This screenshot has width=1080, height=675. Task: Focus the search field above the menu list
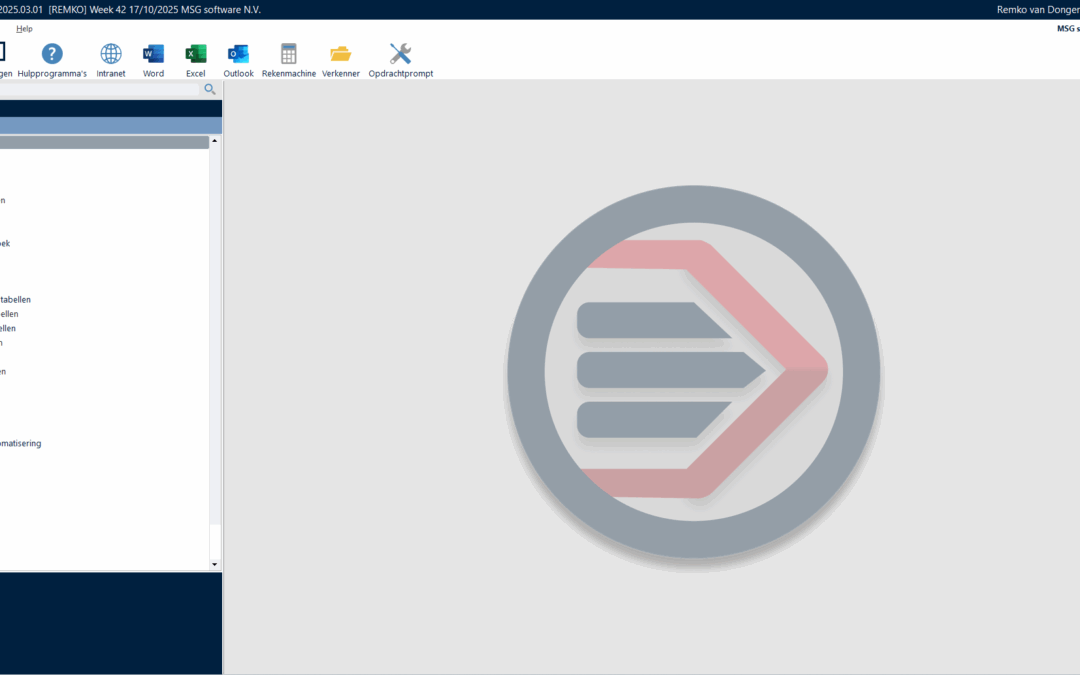100,89
